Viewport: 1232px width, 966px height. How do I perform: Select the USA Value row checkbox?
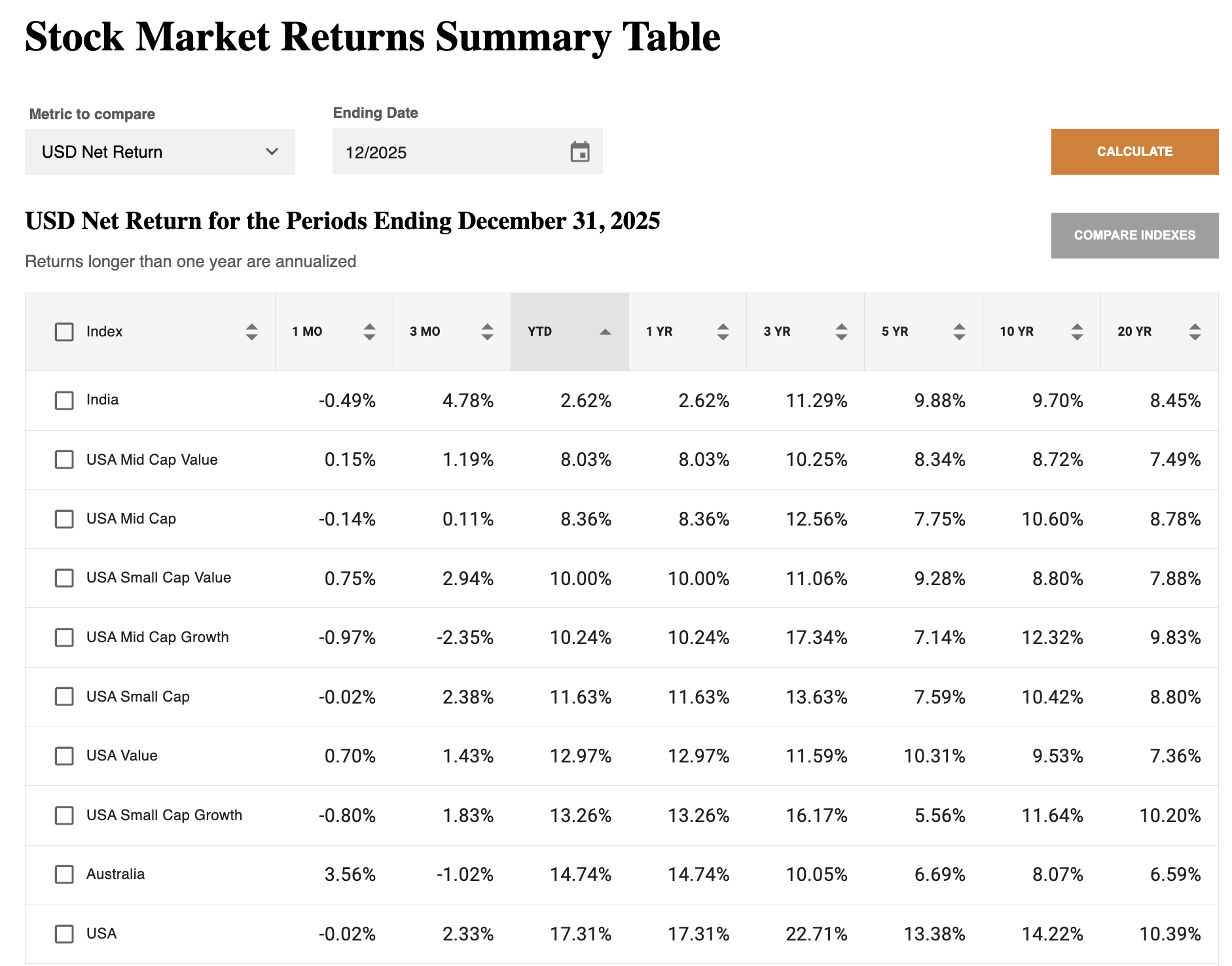(64, 756)
